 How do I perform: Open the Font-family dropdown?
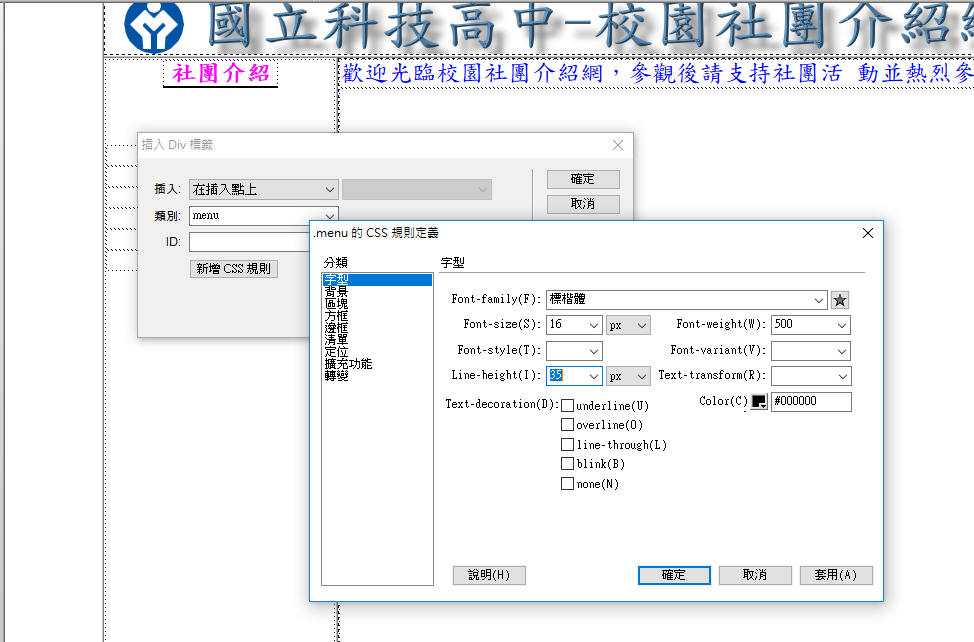click(820, 300)
